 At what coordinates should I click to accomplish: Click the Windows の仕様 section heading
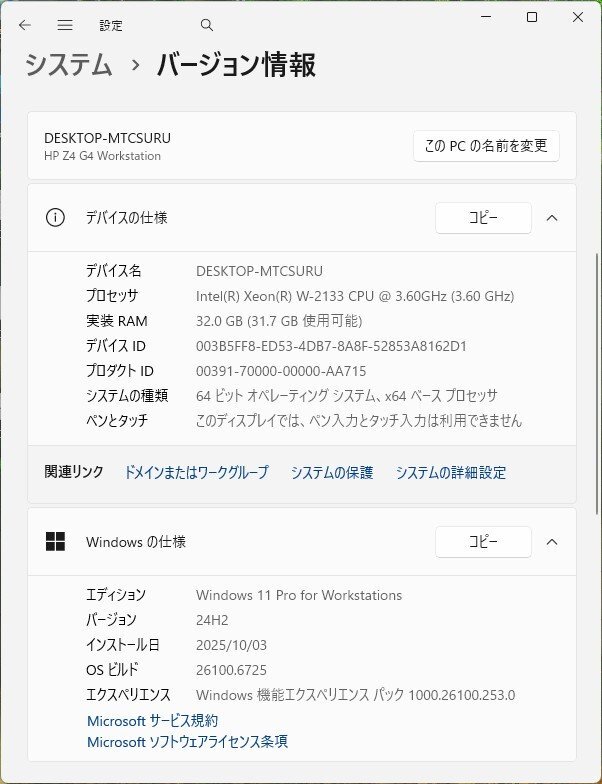pos(136,542)
